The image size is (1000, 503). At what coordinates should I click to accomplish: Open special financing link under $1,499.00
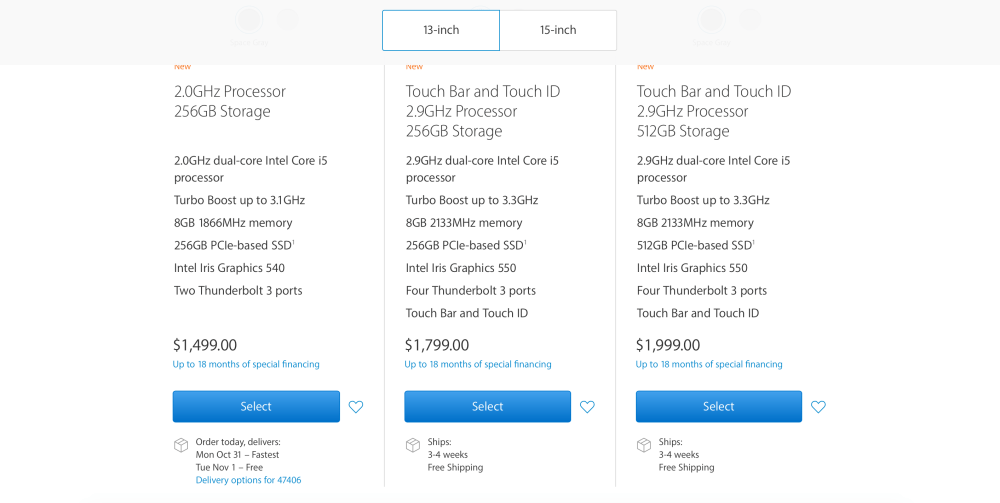point(246,365)
